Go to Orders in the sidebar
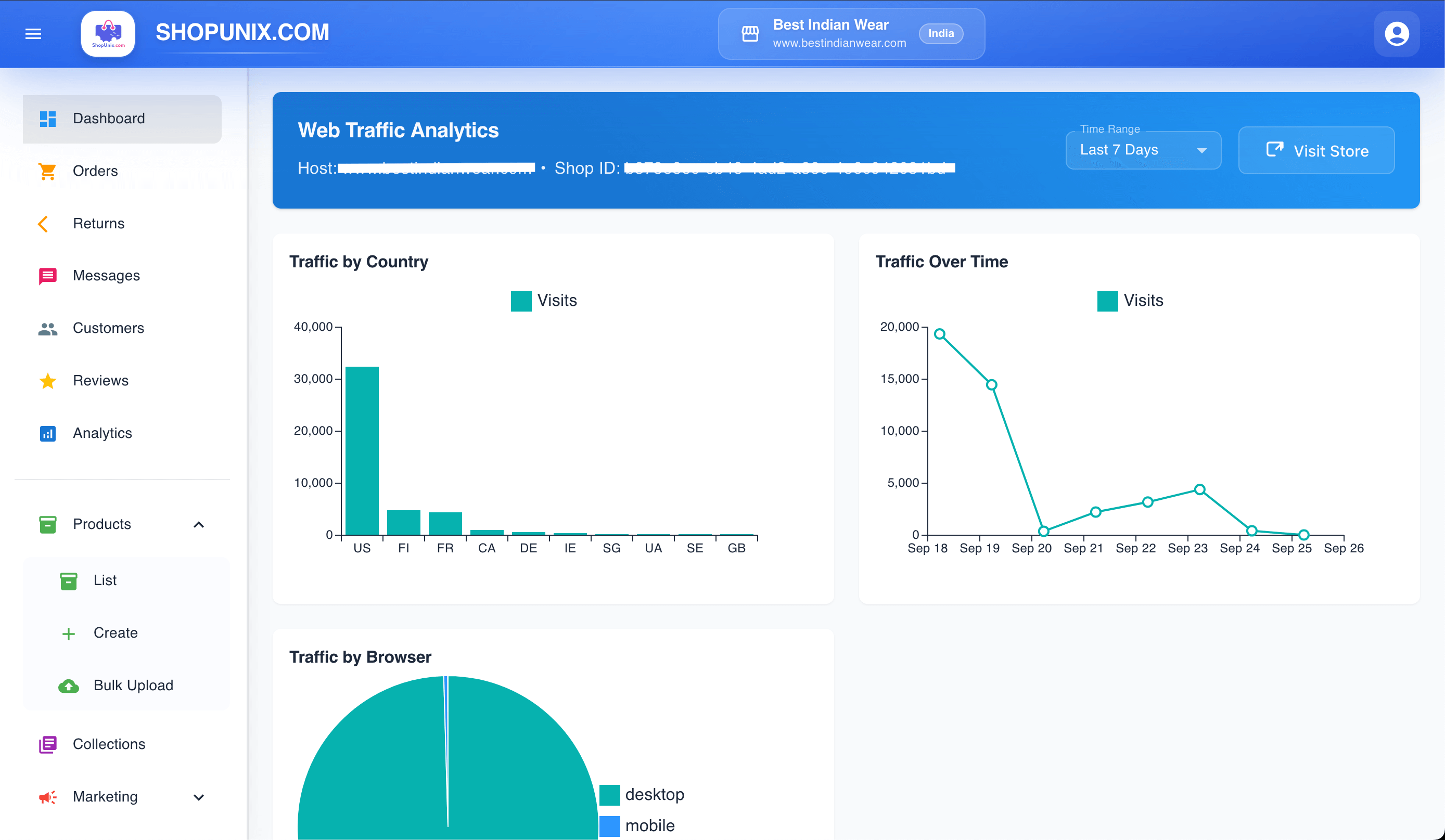1445x840 pixels. pyautogui.click(x=122, y=171)
